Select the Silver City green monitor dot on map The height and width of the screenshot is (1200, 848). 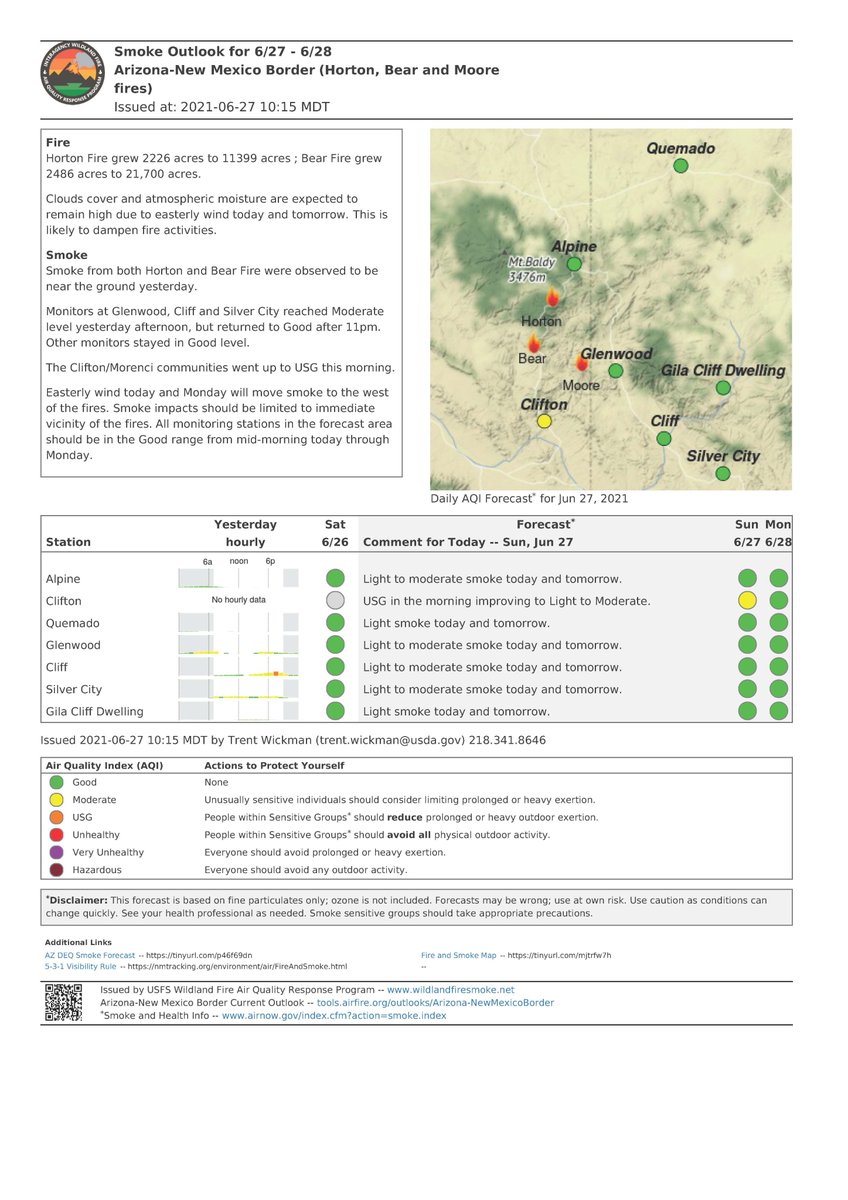(723, 474)
